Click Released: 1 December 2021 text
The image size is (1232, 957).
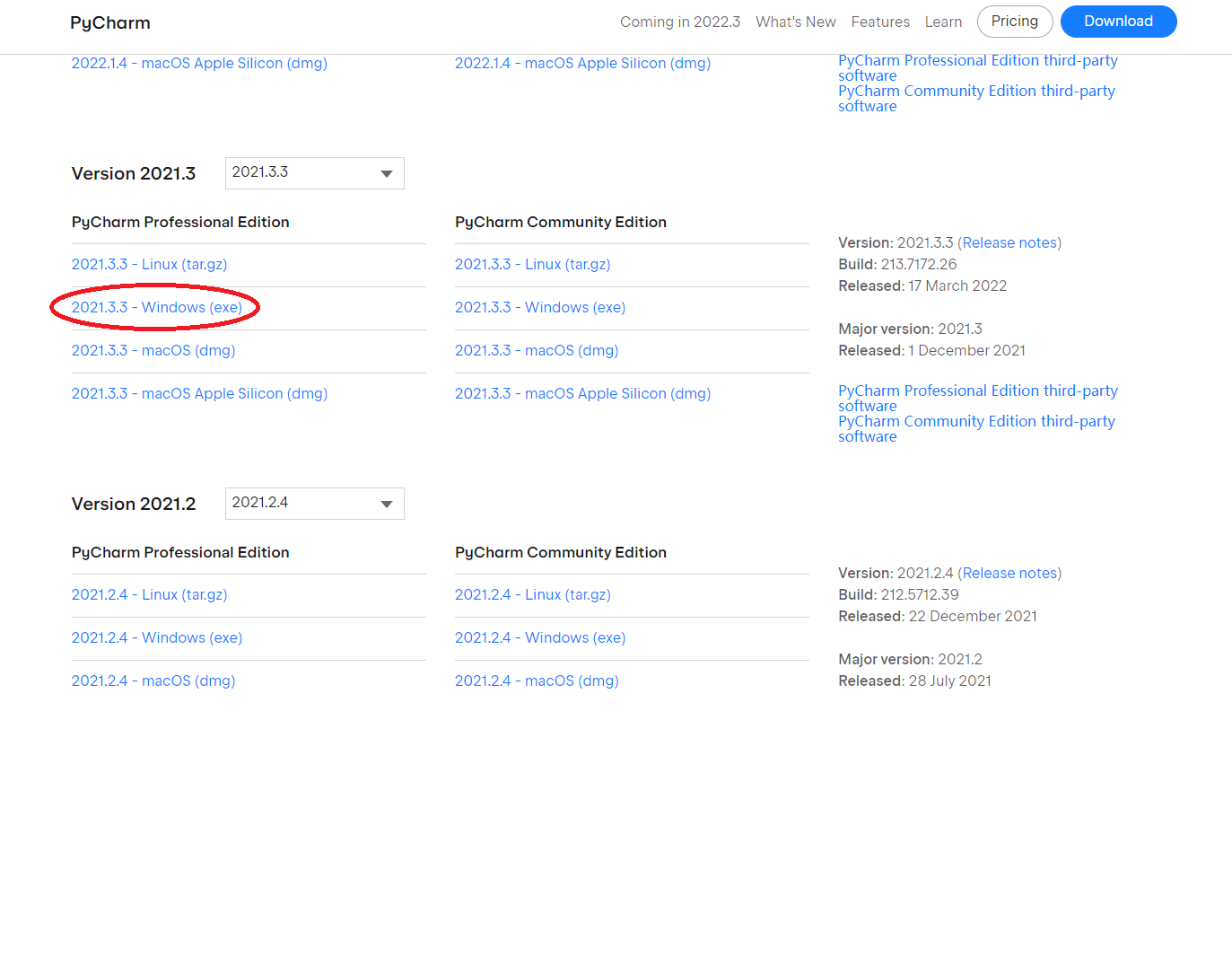pyautogui.click(x=931, y=350)
